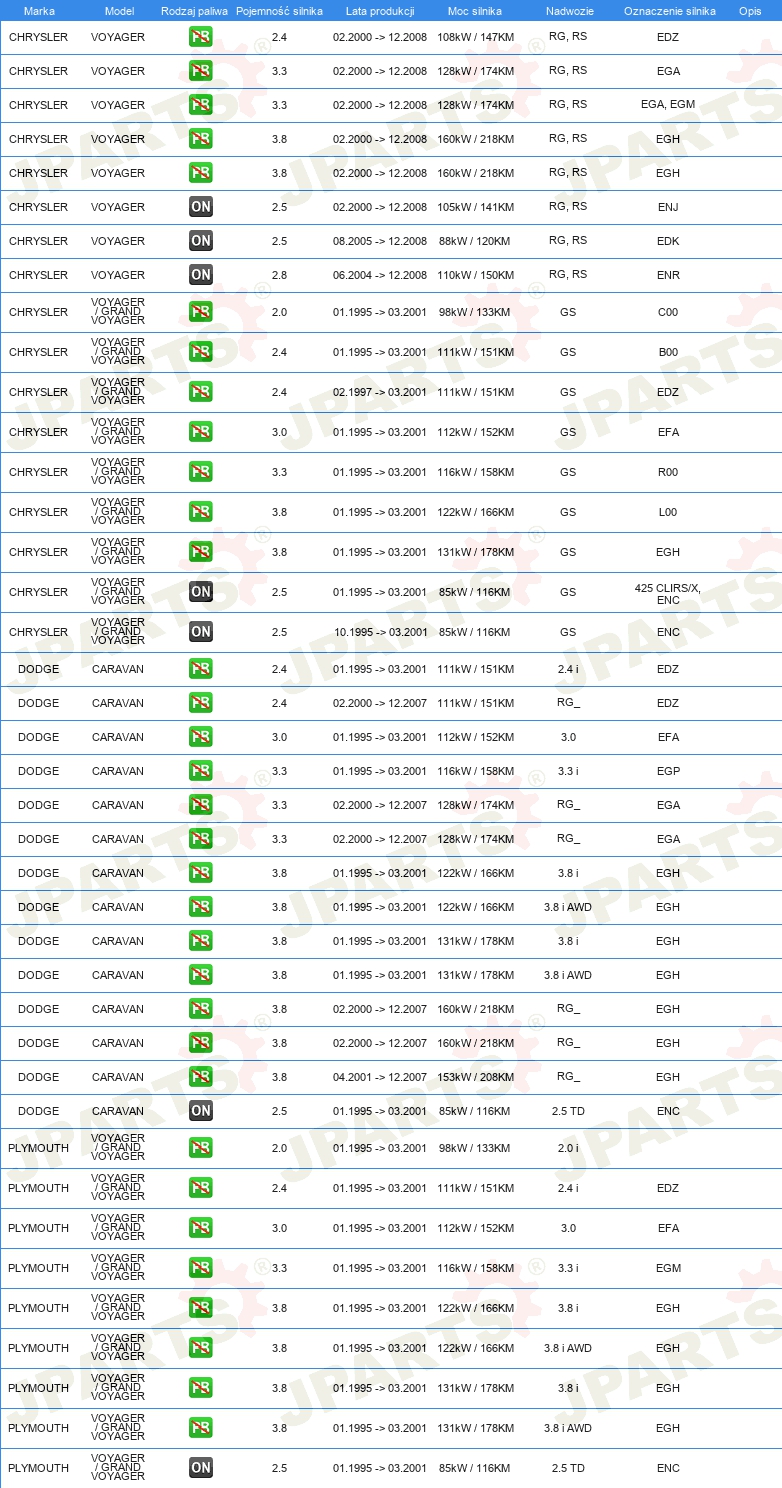
Task: Select the 105kW / 141KM power cell
Action: click(476, 207)
